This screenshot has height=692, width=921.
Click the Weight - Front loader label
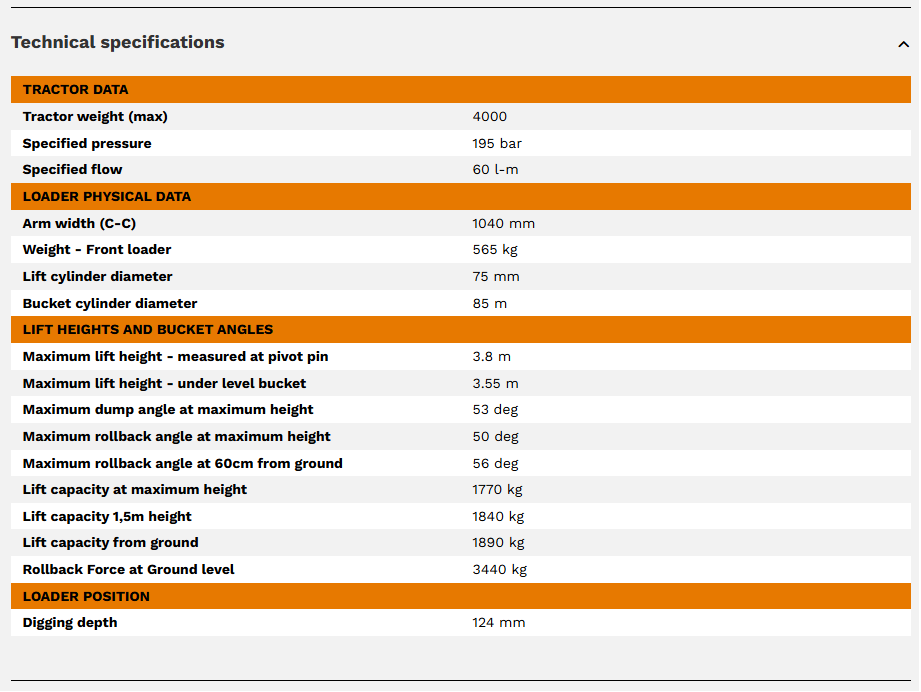[x=97, y=250]
